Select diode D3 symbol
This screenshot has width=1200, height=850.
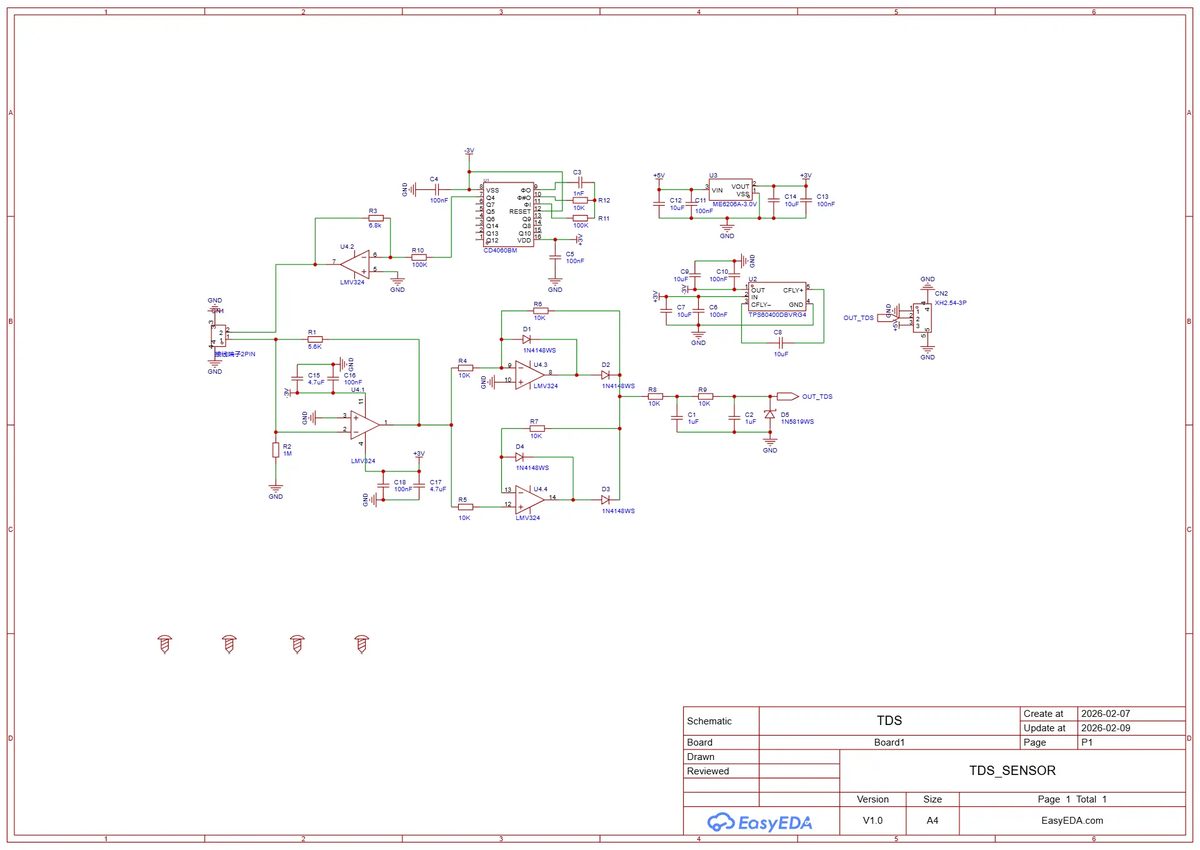[x=606, y=498]
